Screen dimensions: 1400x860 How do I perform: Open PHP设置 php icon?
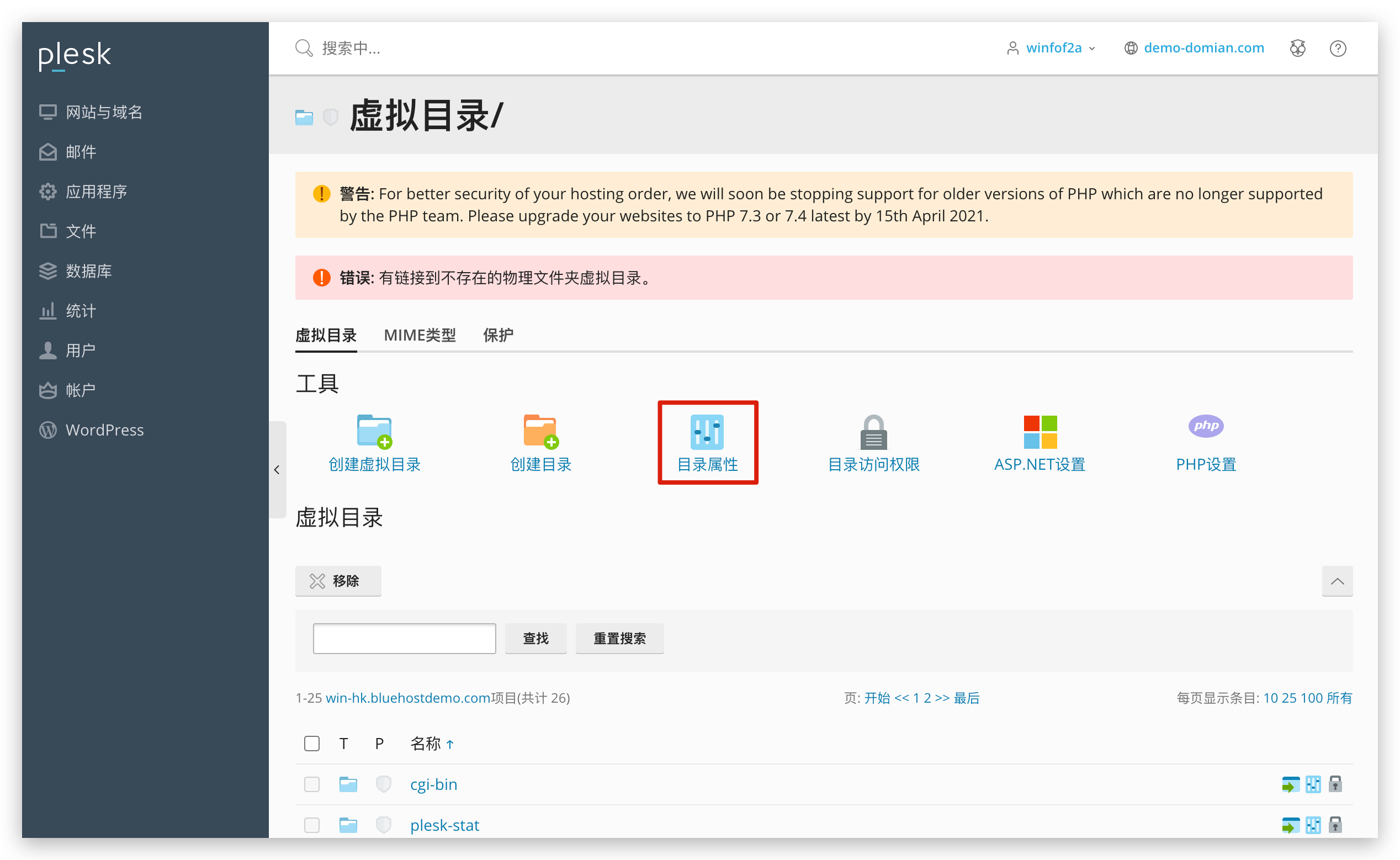pyautogui.click(x=1206, y=426)
